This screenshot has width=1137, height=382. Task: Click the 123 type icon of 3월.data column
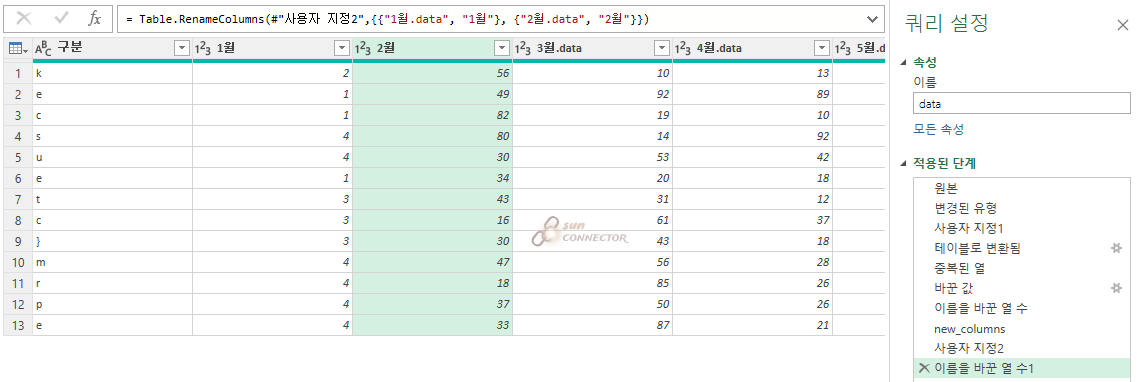point(524,49)
